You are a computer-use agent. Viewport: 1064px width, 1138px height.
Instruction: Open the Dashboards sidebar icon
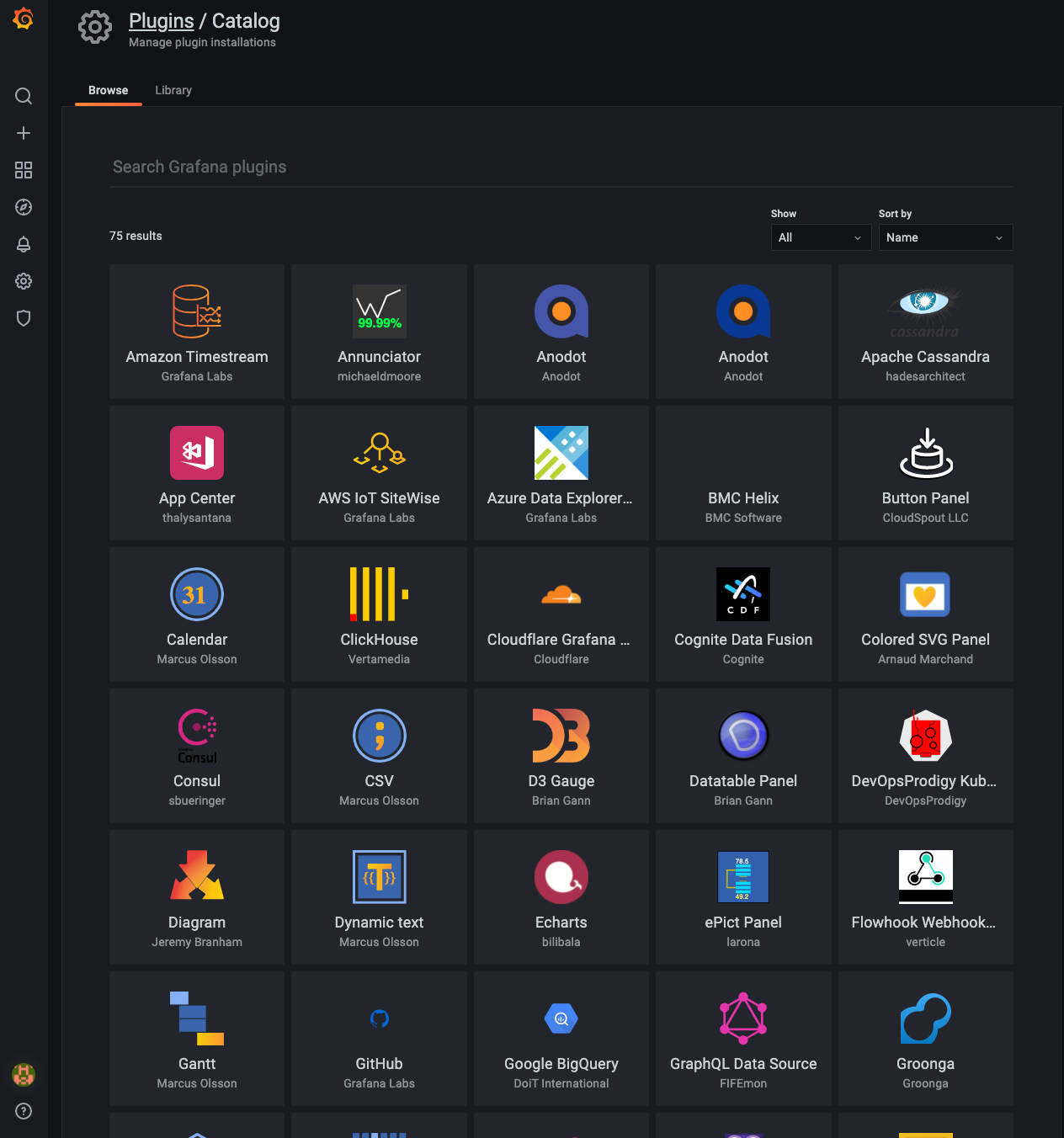[x=23, y=170]
